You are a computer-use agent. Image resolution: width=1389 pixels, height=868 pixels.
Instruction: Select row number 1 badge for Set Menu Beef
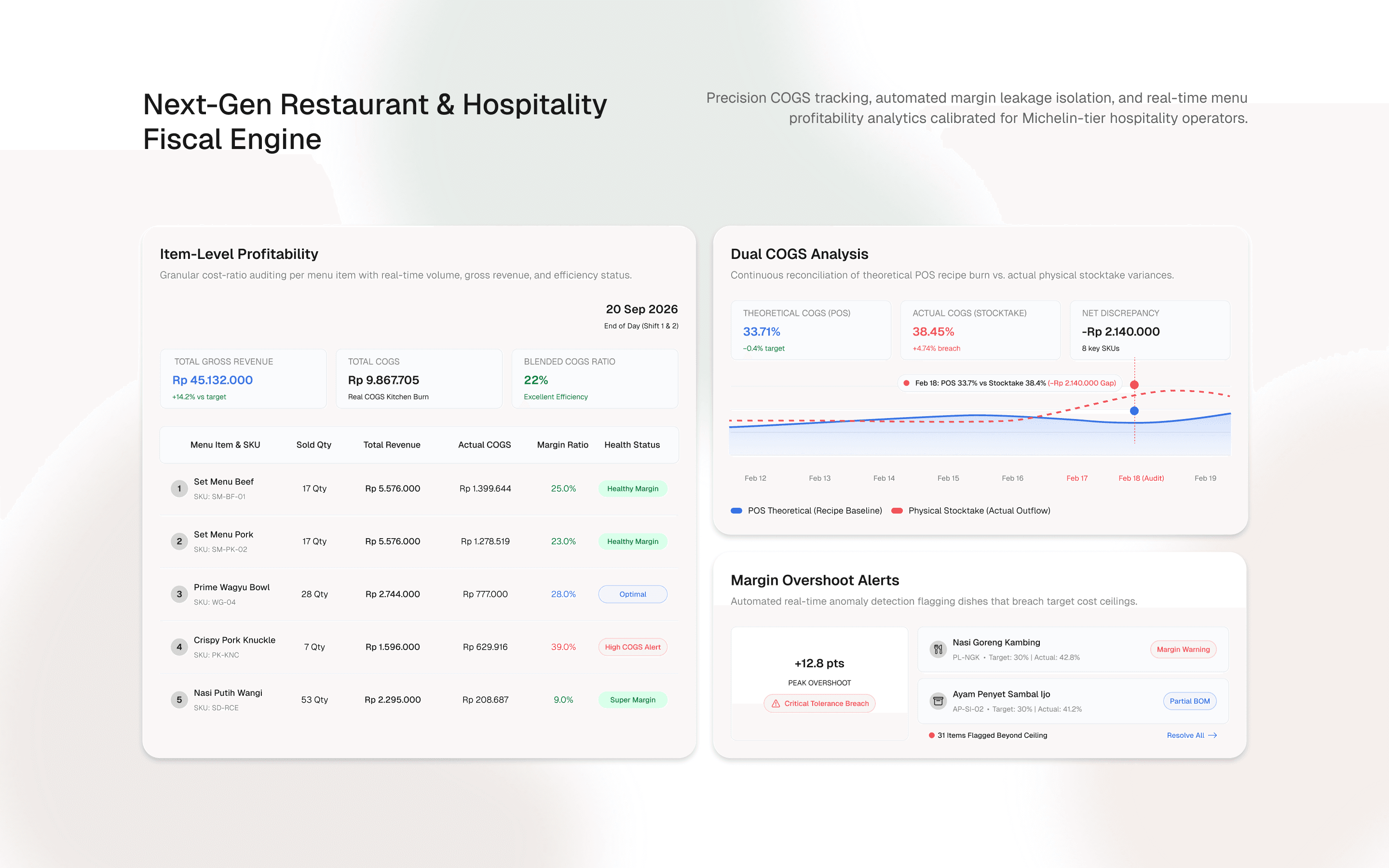click(179, 488)
